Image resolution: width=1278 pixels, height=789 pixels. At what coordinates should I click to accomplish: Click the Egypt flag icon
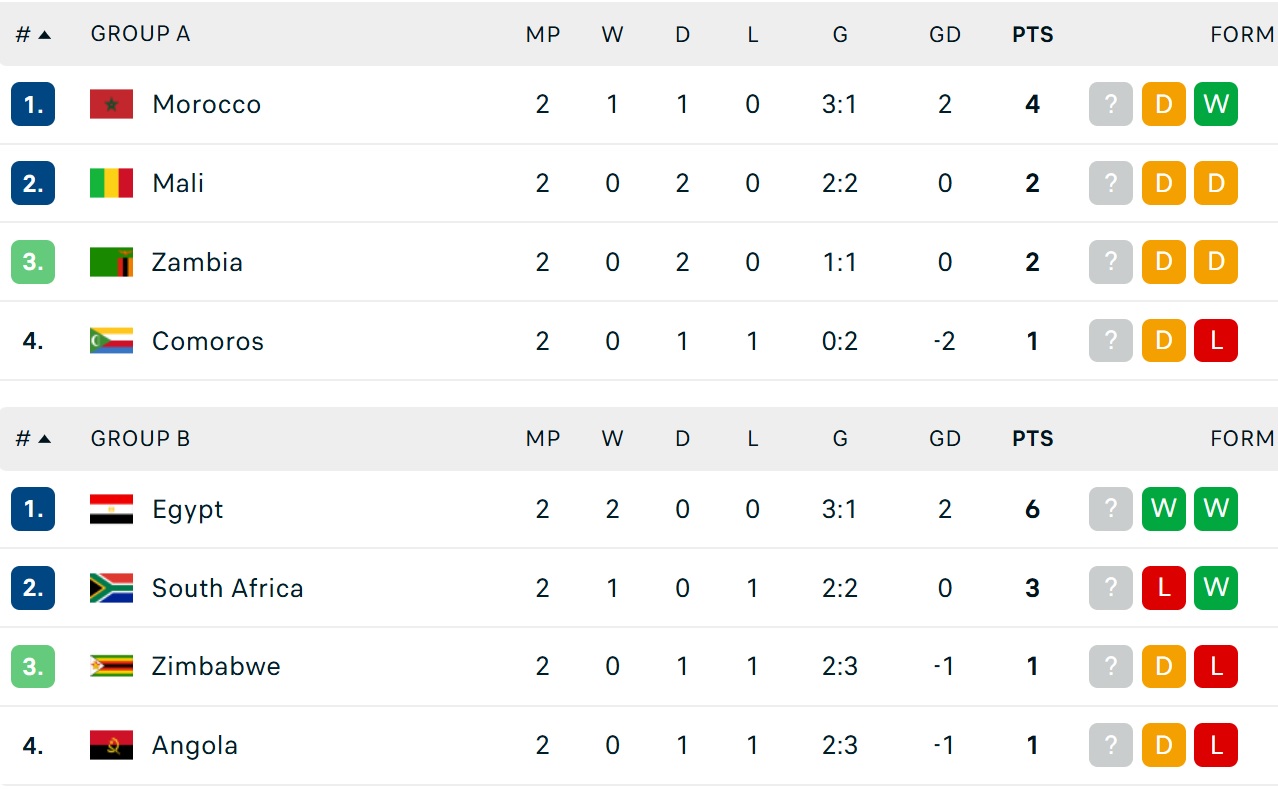[111, 509]
